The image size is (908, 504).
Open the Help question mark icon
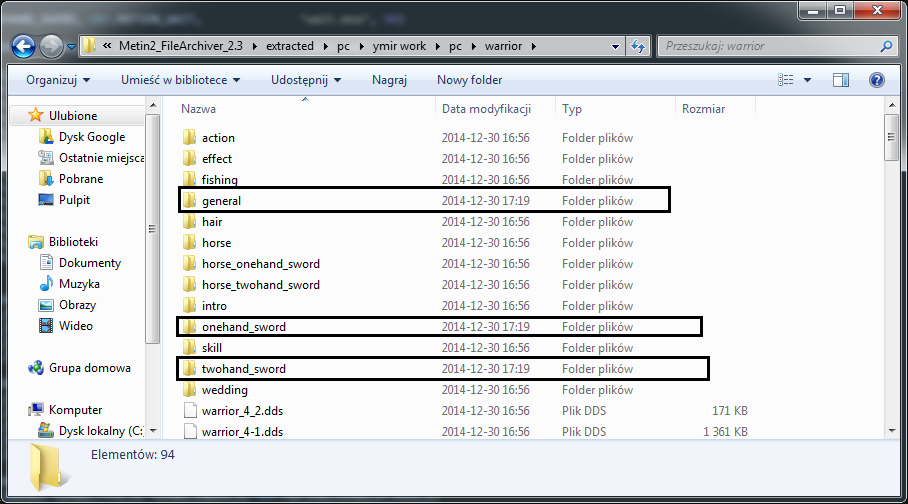click(877, 80)
